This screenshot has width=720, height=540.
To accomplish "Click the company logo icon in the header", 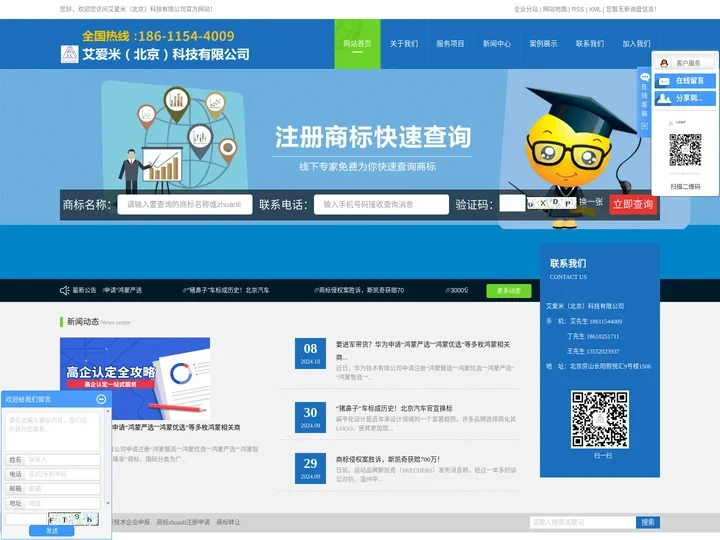I will 70,54.
